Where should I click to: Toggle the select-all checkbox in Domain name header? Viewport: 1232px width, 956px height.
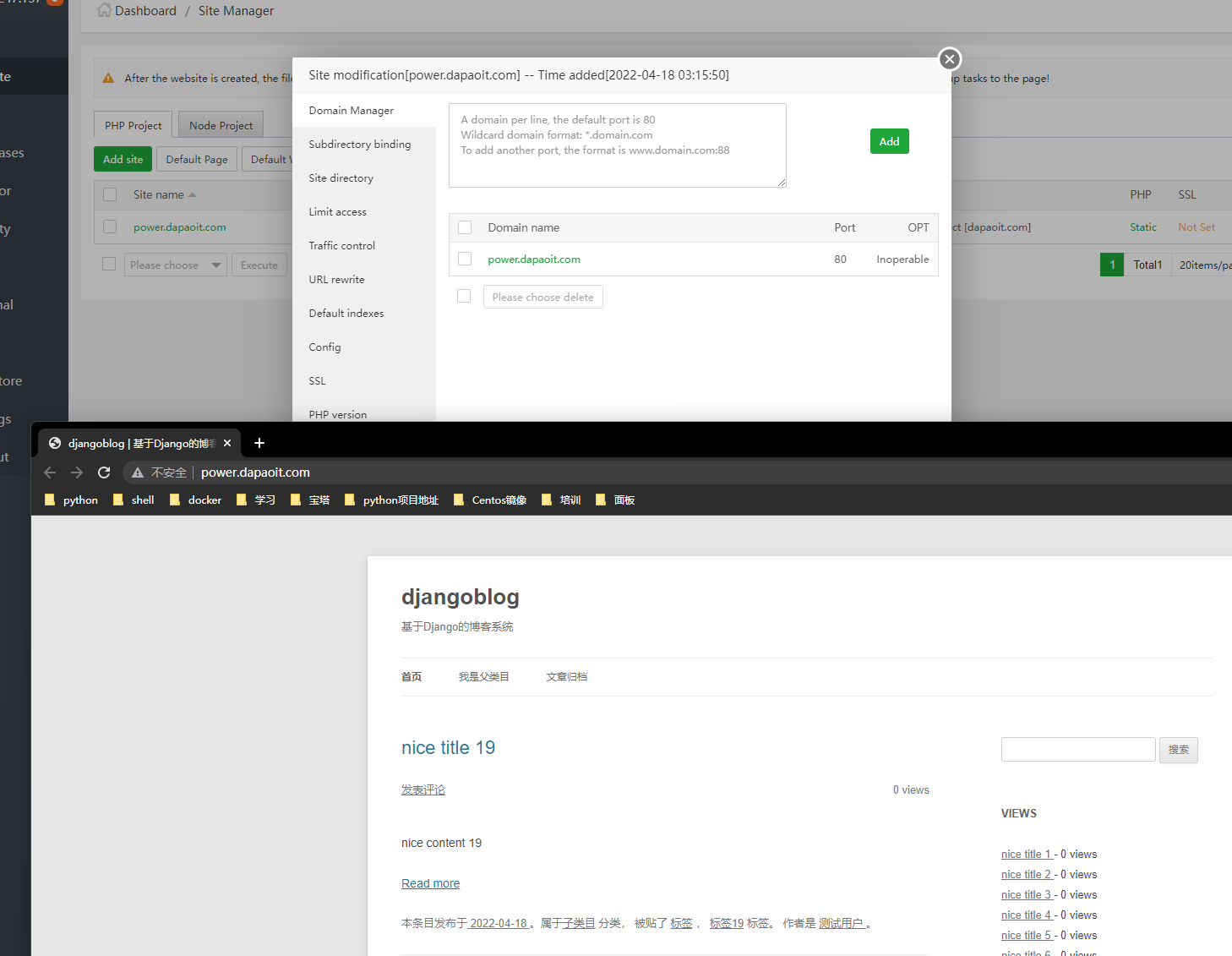click(x=465, y=227)
